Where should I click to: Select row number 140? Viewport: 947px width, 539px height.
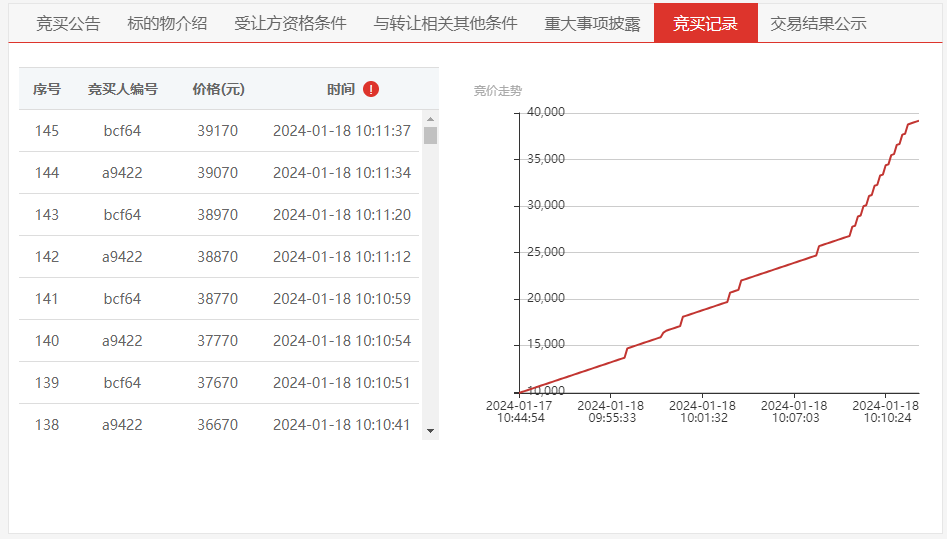click(x=47, y=341)
